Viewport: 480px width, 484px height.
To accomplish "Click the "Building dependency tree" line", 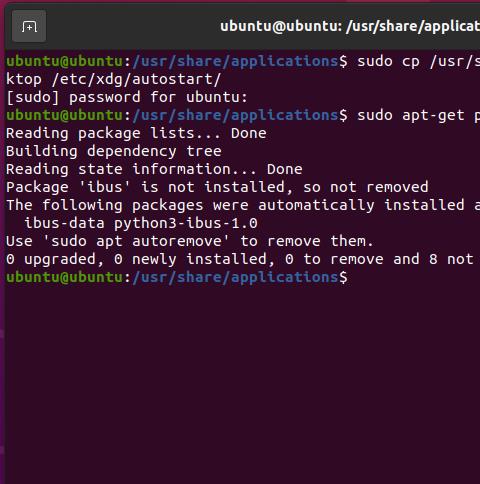I will pyautogui.click(x=114, y=151).
